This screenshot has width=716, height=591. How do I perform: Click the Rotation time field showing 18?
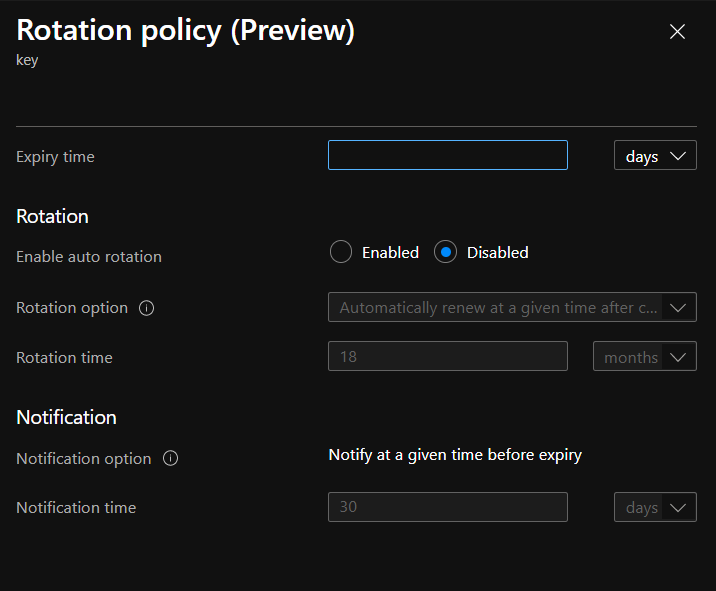[x=447, y=357]
